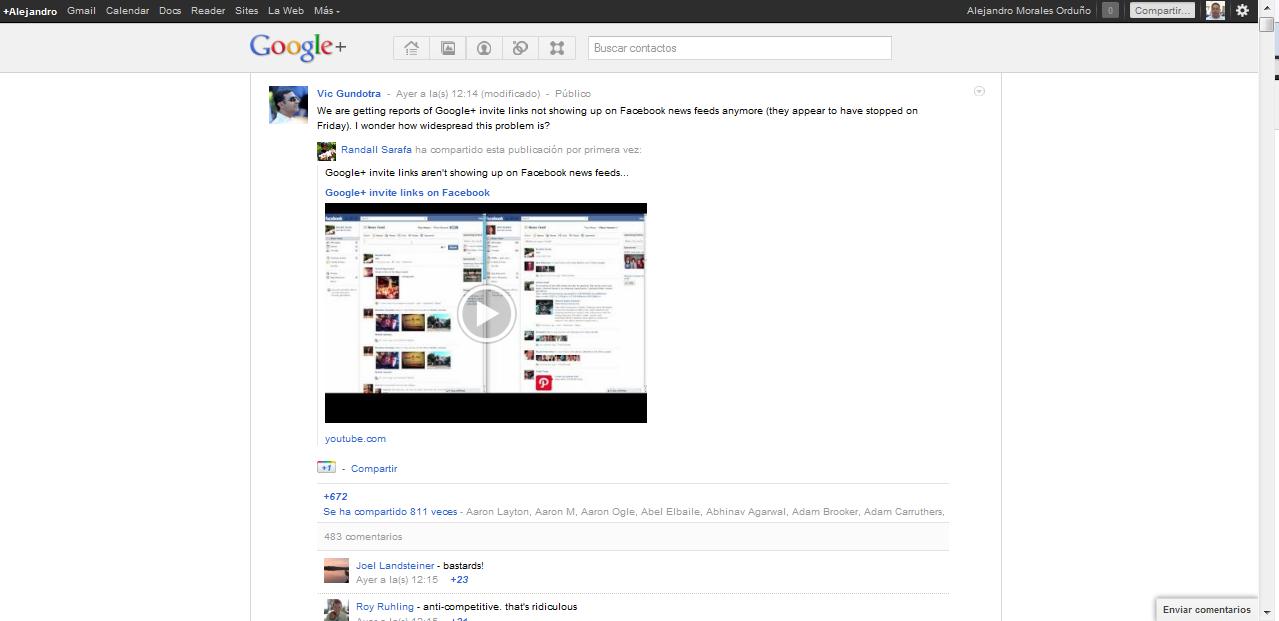Viewport: 1279px width, 621px height.
Task: Open the Games icon in toolbar
Action: (557, 48)
